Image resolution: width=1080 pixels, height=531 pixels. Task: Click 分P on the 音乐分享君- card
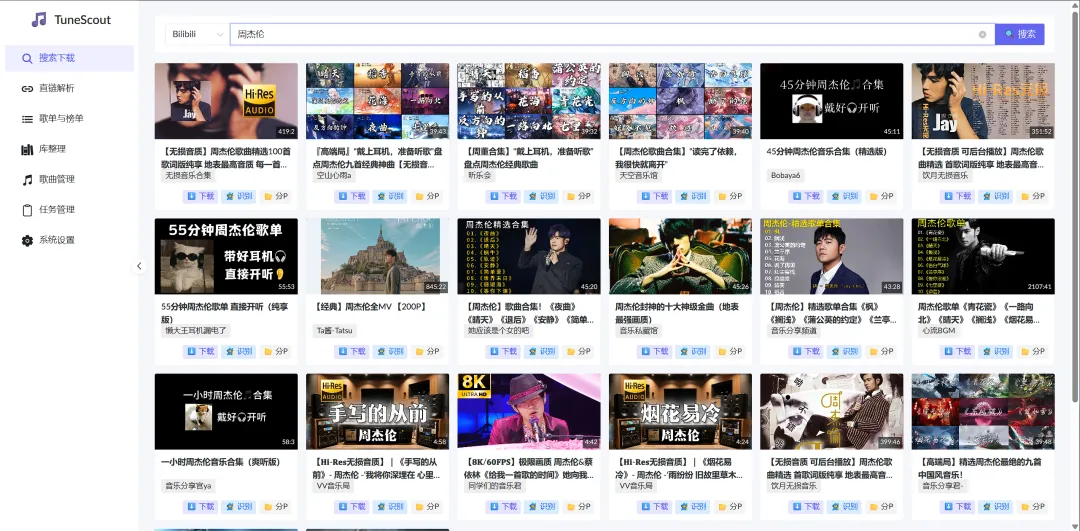tap(1033, 506)
